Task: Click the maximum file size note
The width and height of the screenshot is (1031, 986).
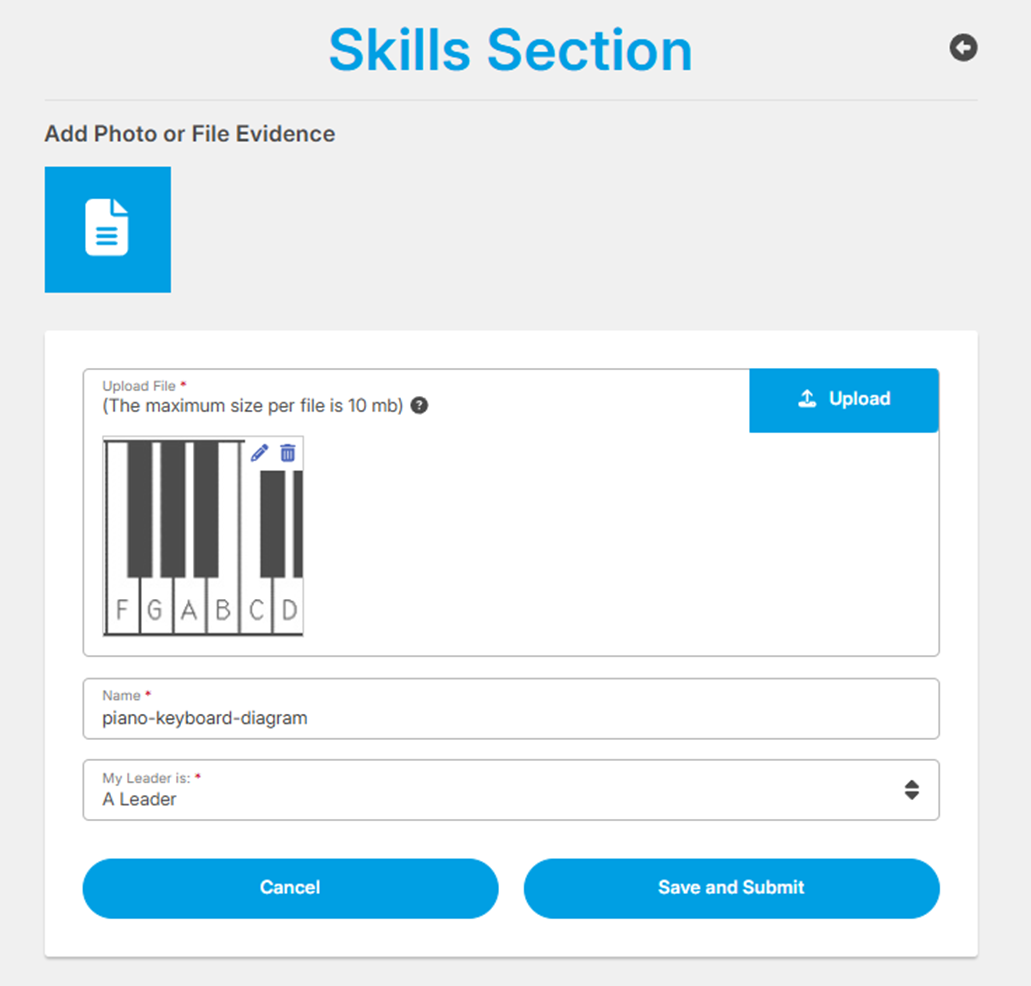Action: [x=252, y=406]
